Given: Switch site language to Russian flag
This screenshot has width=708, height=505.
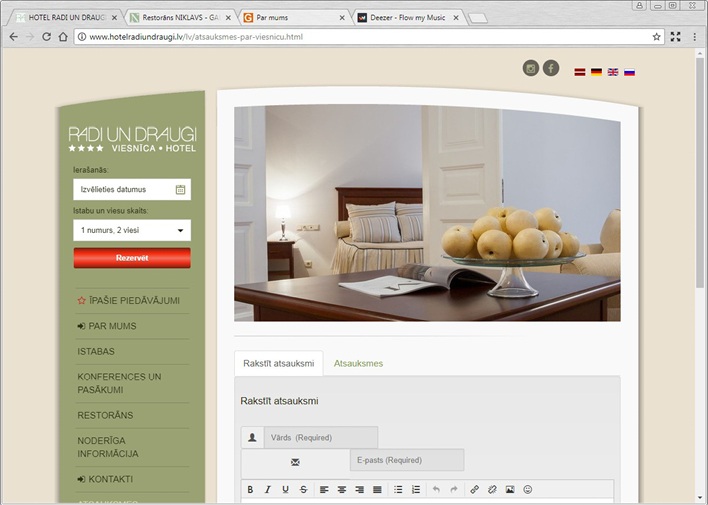Looking at the screenshot, I should pyautogui.click(x=629, y=72).
